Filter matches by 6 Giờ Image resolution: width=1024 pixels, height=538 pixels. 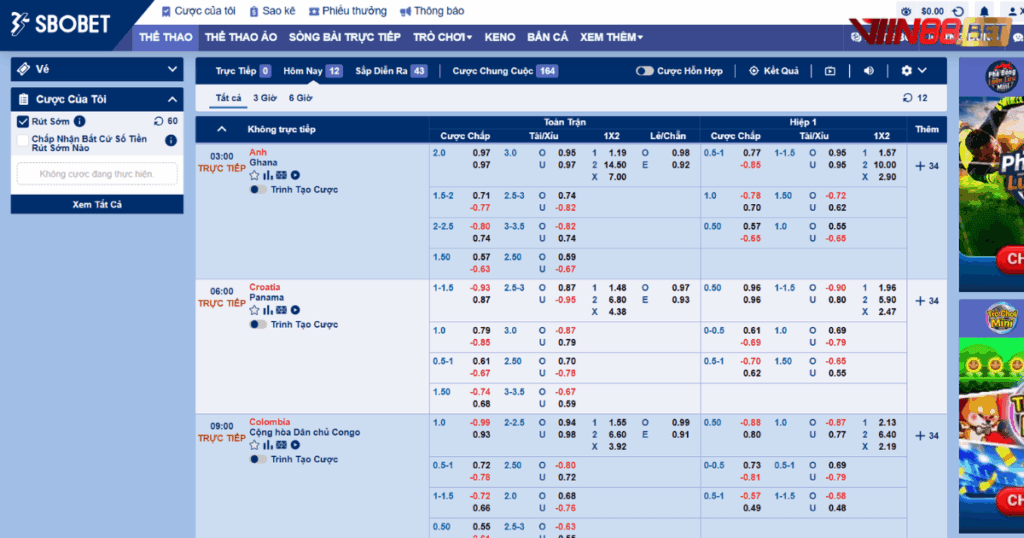click(300, 98)
